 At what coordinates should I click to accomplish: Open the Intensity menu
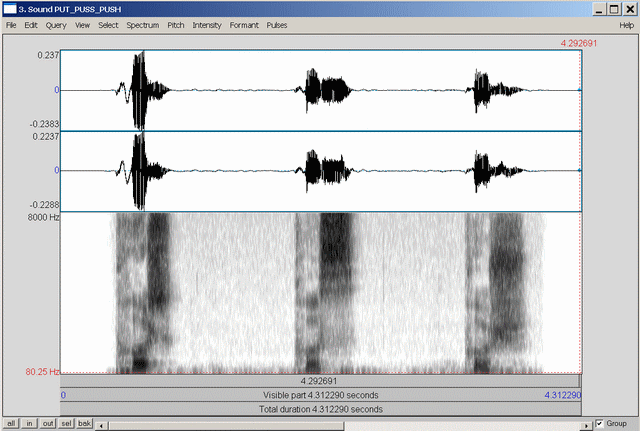pos(207,24)
